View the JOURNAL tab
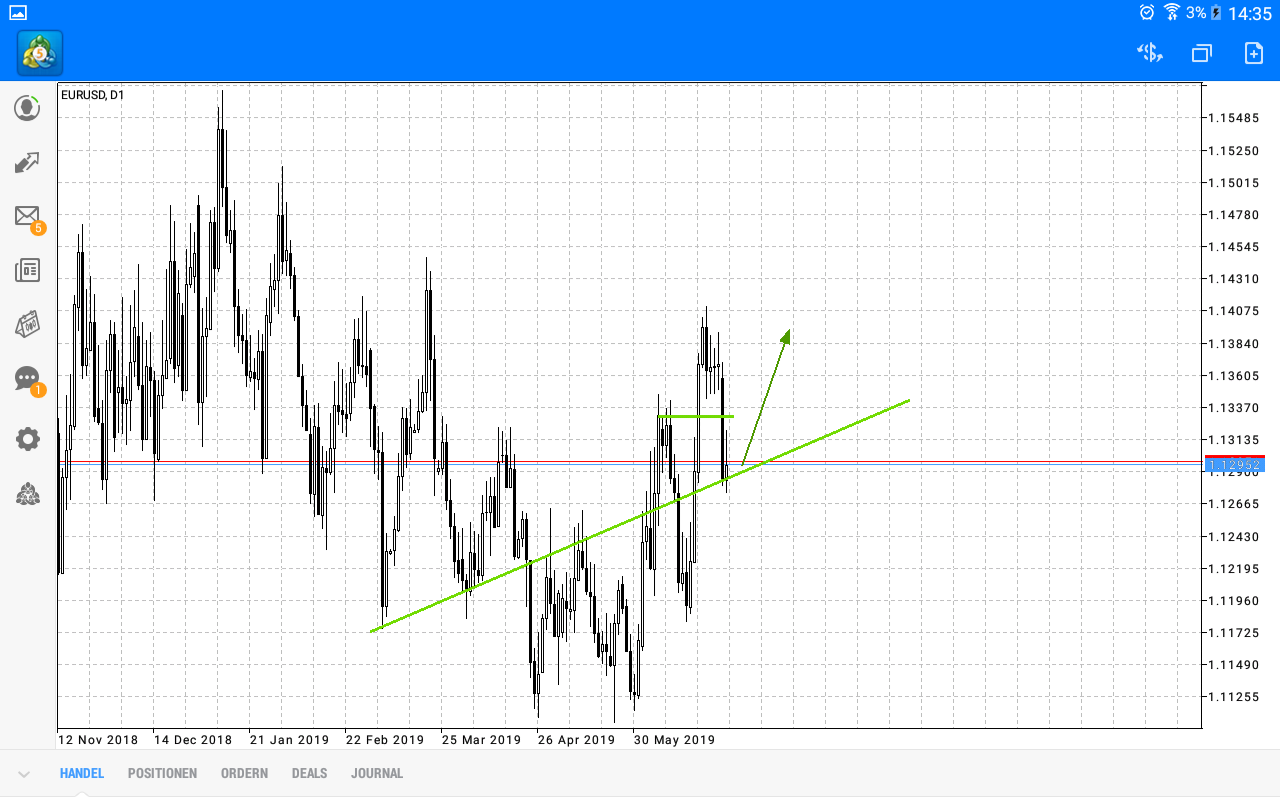The width and height of the screenshot is (1280, 800). [377, 773]
